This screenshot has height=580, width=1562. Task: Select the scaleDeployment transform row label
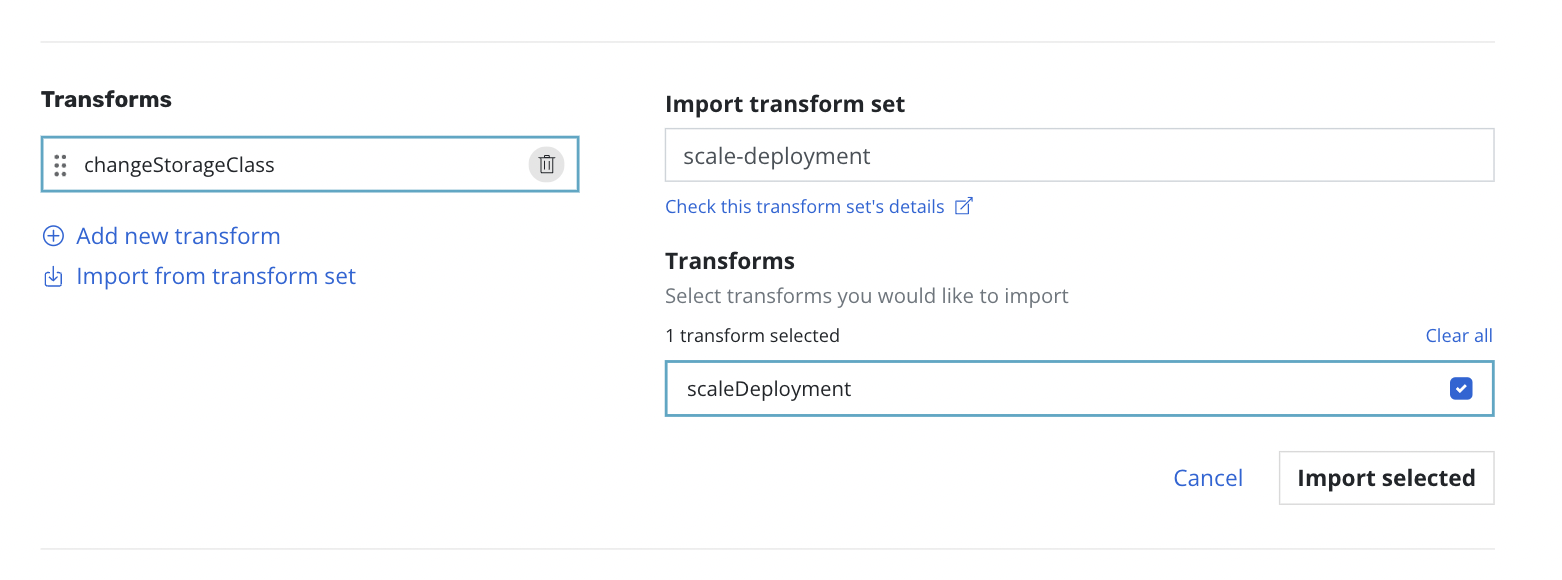click(769, 388)
